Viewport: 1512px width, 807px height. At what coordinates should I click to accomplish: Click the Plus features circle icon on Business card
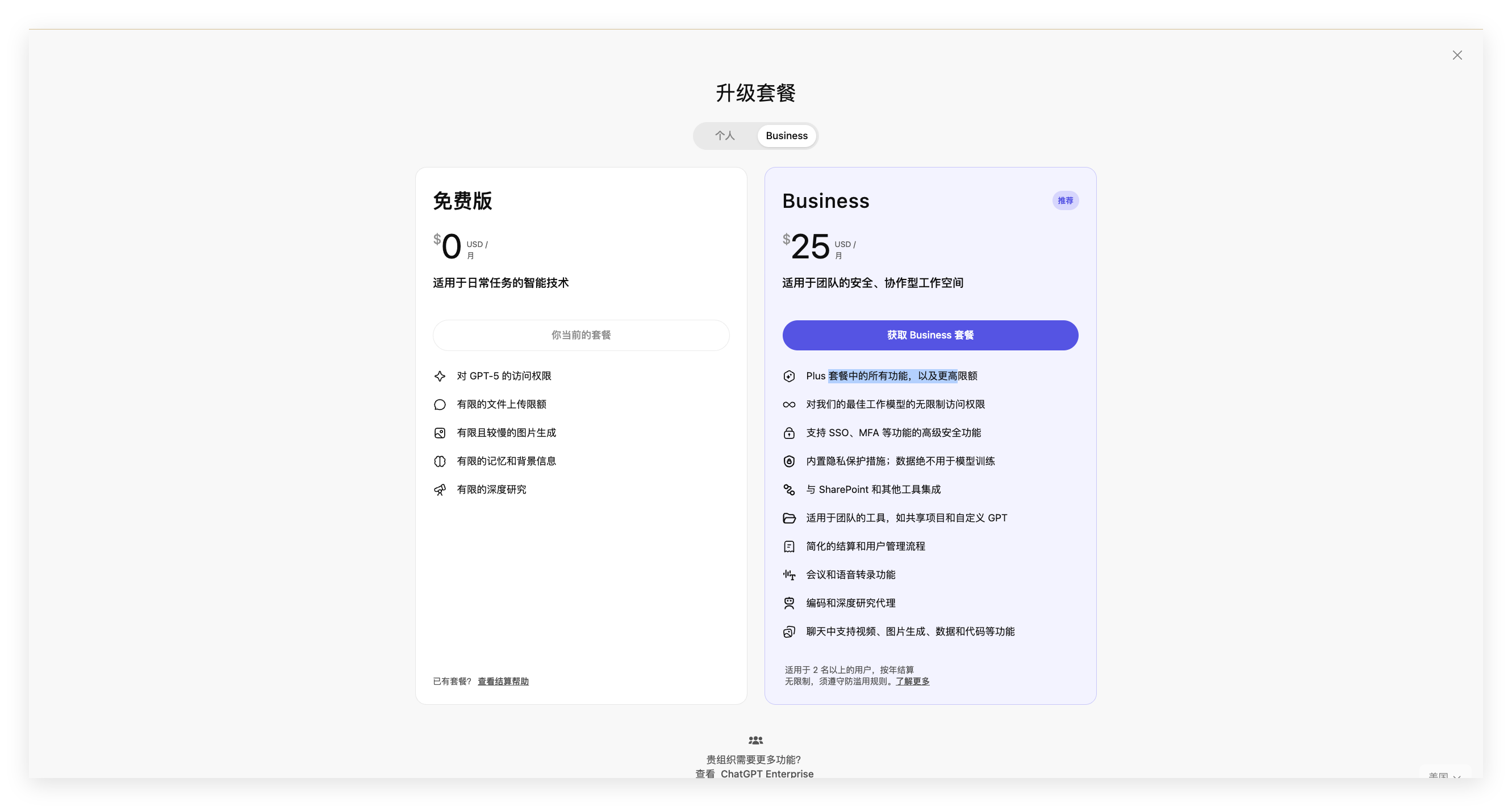pyautogui.click(x=789, y=376)
